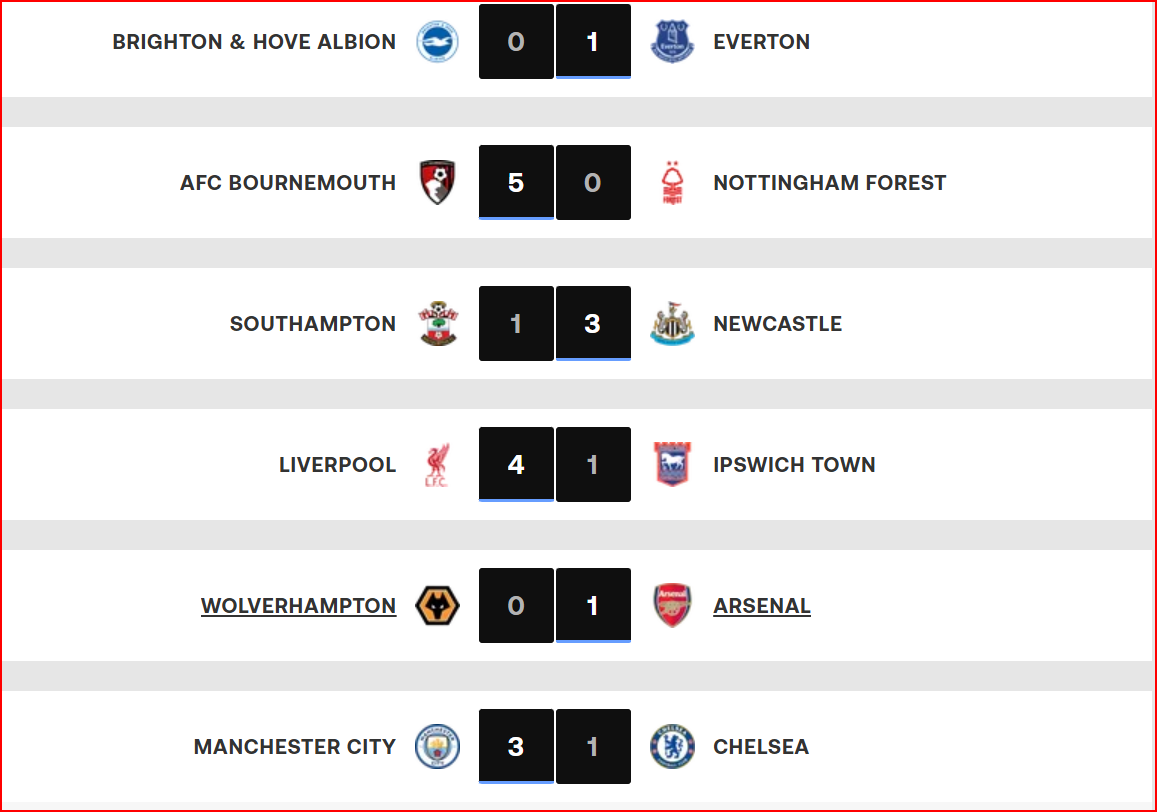Select Bournemouth's score box showing 5

pos(516,183)
